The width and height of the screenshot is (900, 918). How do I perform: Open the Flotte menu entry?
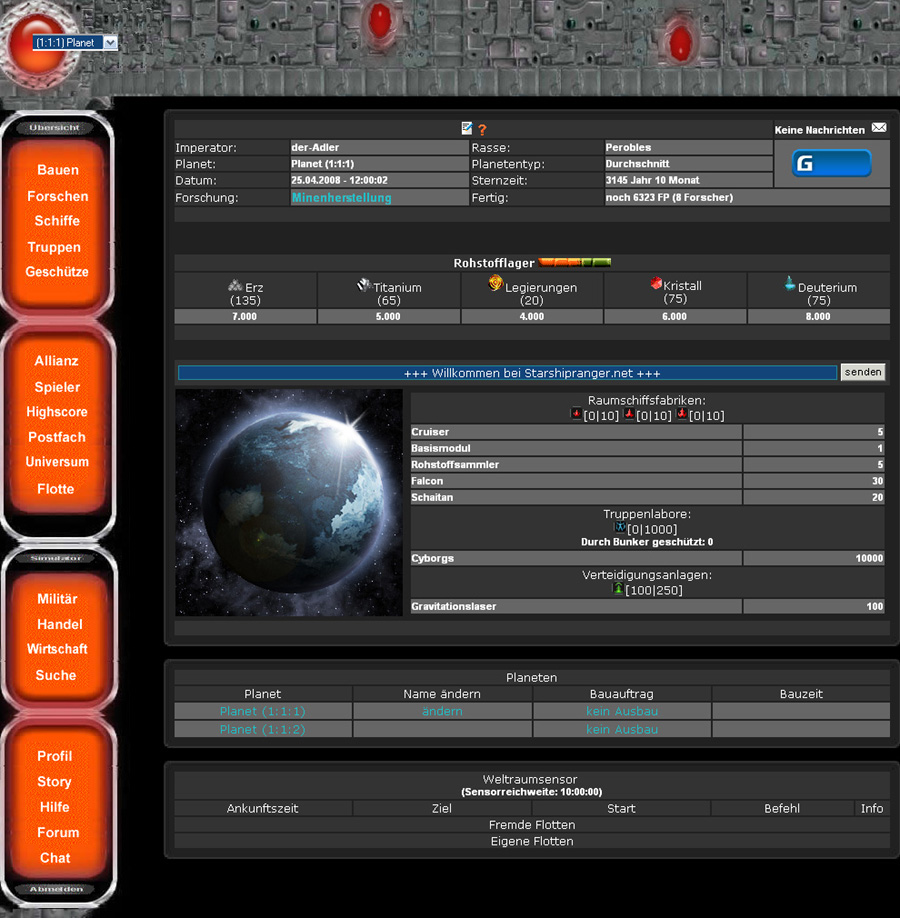[56, 489]
